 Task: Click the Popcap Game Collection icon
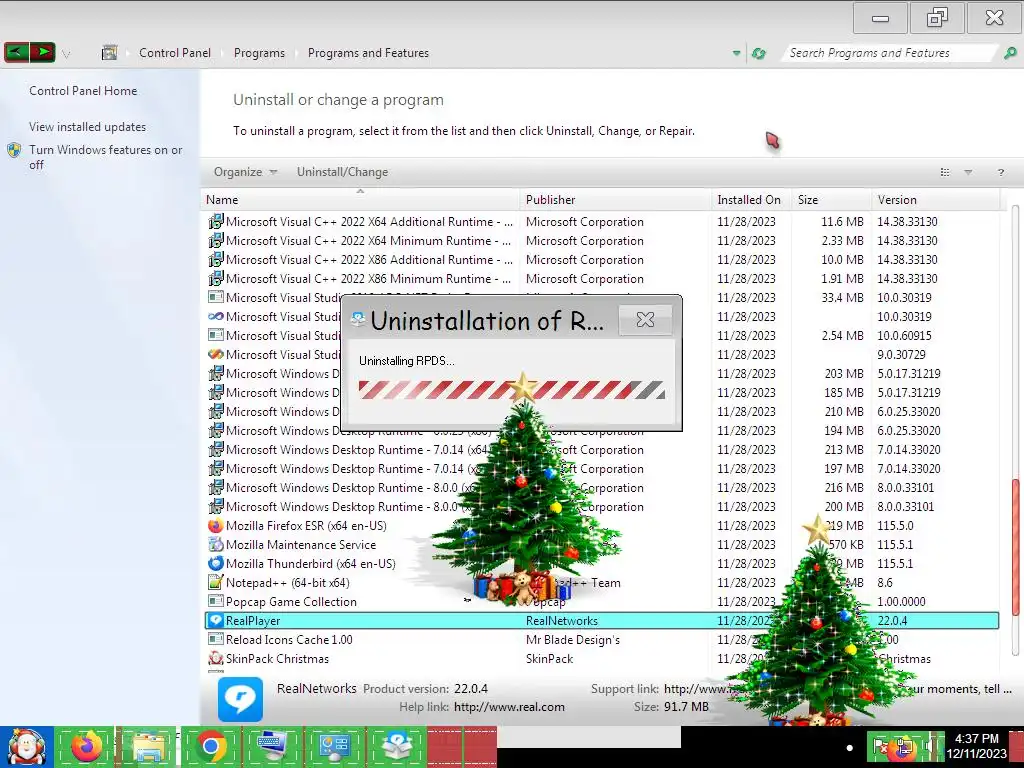click(x=216, y=601)
